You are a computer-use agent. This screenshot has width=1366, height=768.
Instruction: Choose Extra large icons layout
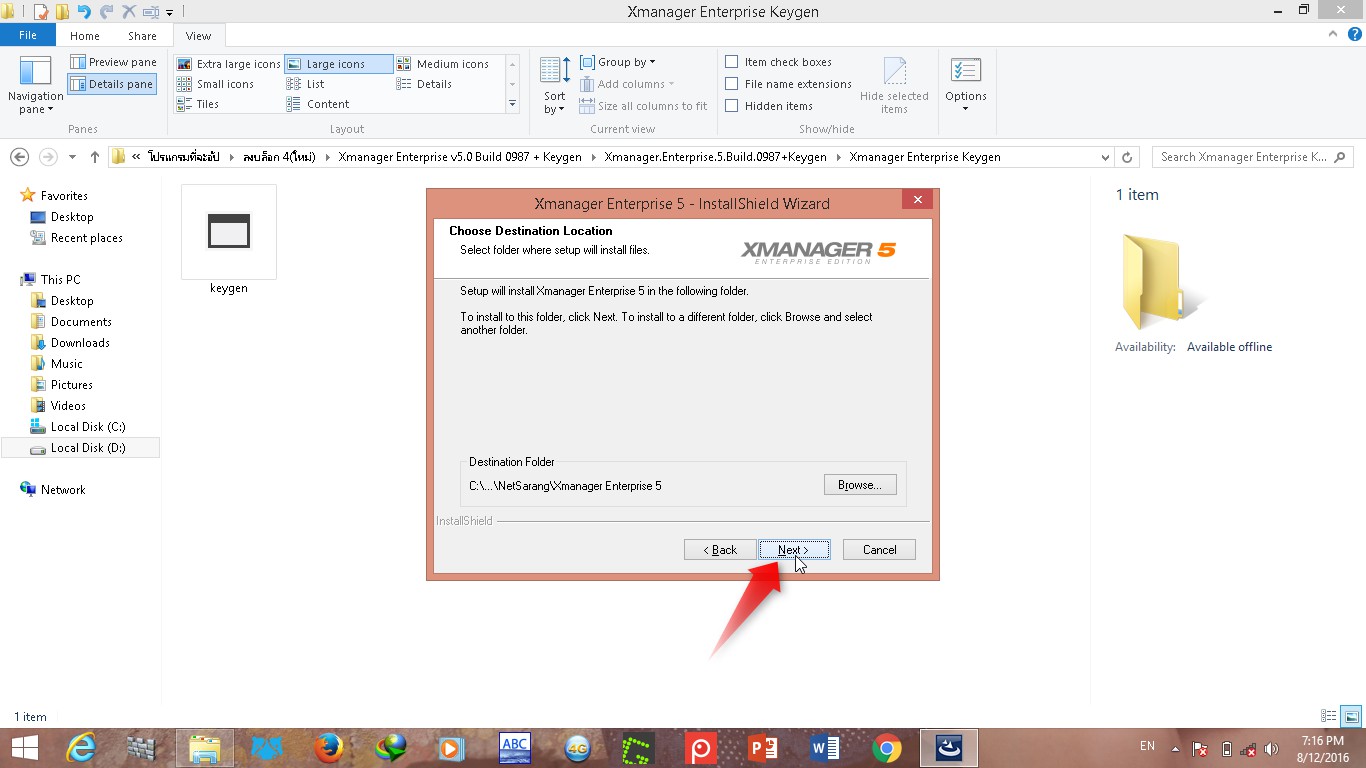pyautogui.click(x=228, y=64)
